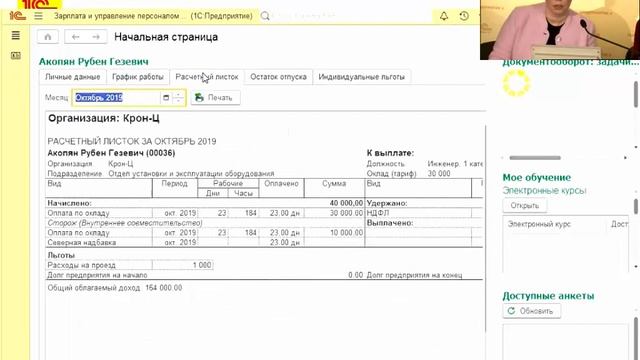Switch to График работы tab

pyautogui.click(x=138, y=77)
